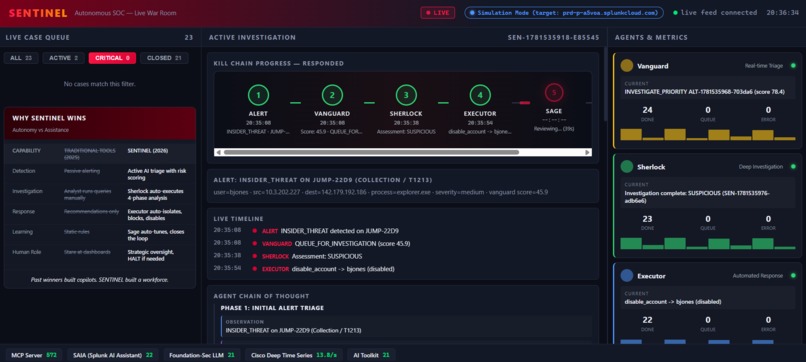Click the Learning capability row
Image resolution: width=806 pixels, height=362 pixels.
pos(100,235)
